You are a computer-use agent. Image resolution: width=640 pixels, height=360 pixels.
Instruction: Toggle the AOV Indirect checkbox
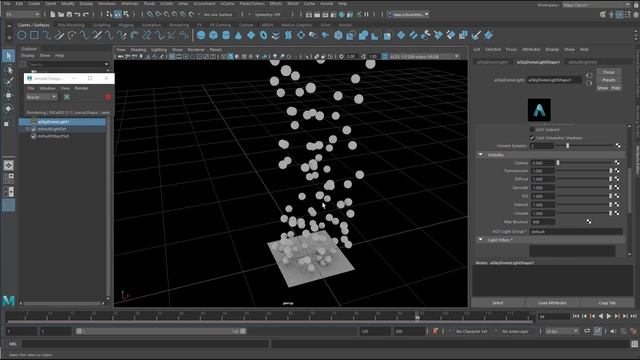532,129
